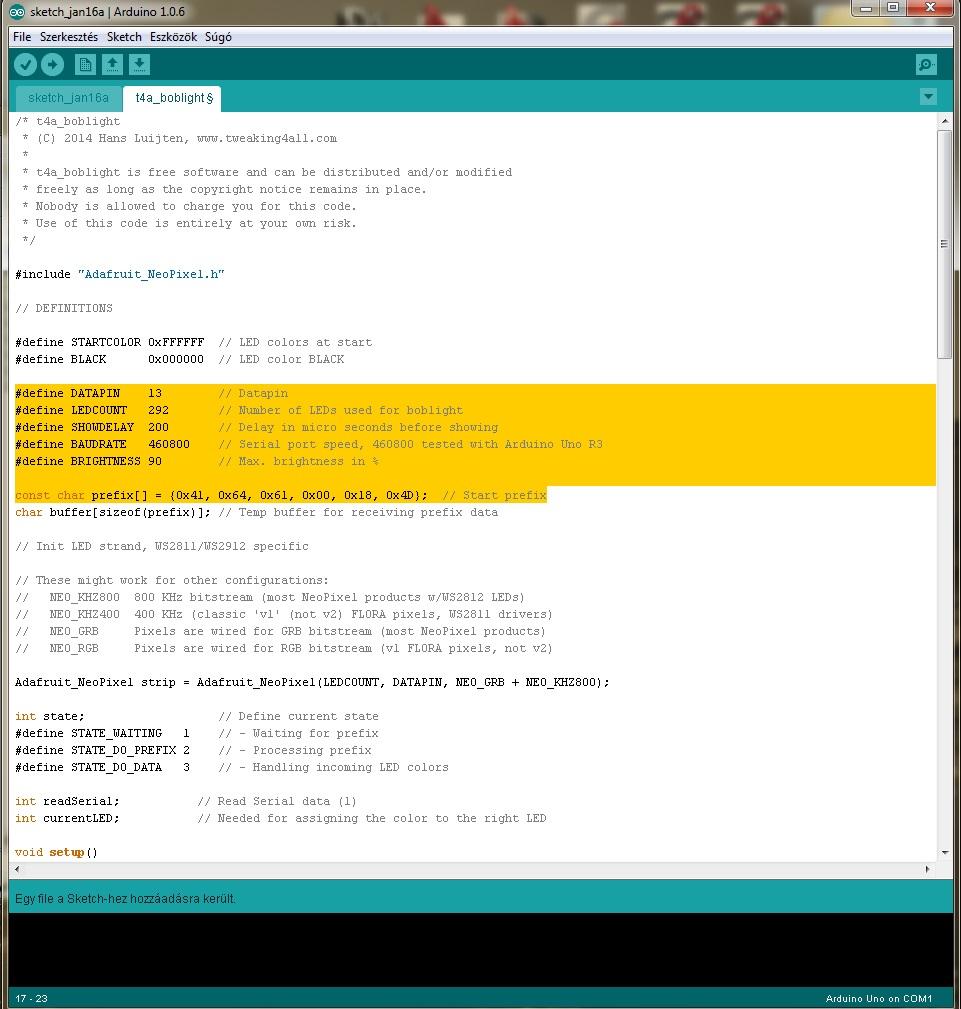Select the t4a_boblight tab
This screenshot has width=961, height=1009.
[x=172, y=98]
